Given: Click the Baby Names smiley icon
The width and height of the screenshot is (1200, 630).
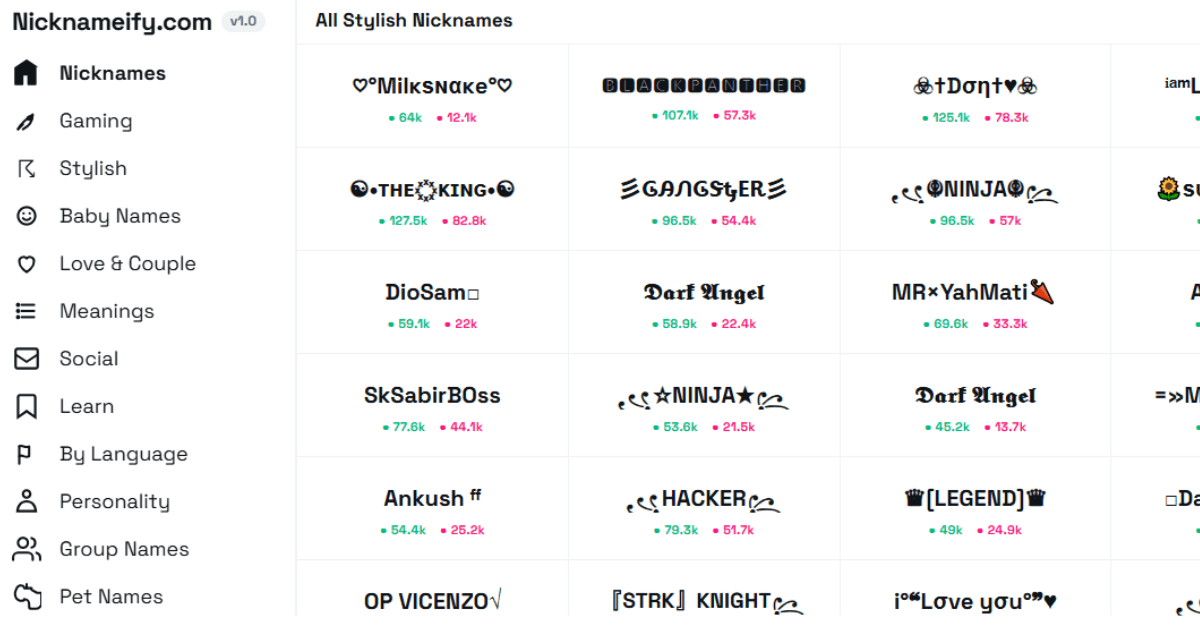Looking at the screenshot, I should pos(26,216).
